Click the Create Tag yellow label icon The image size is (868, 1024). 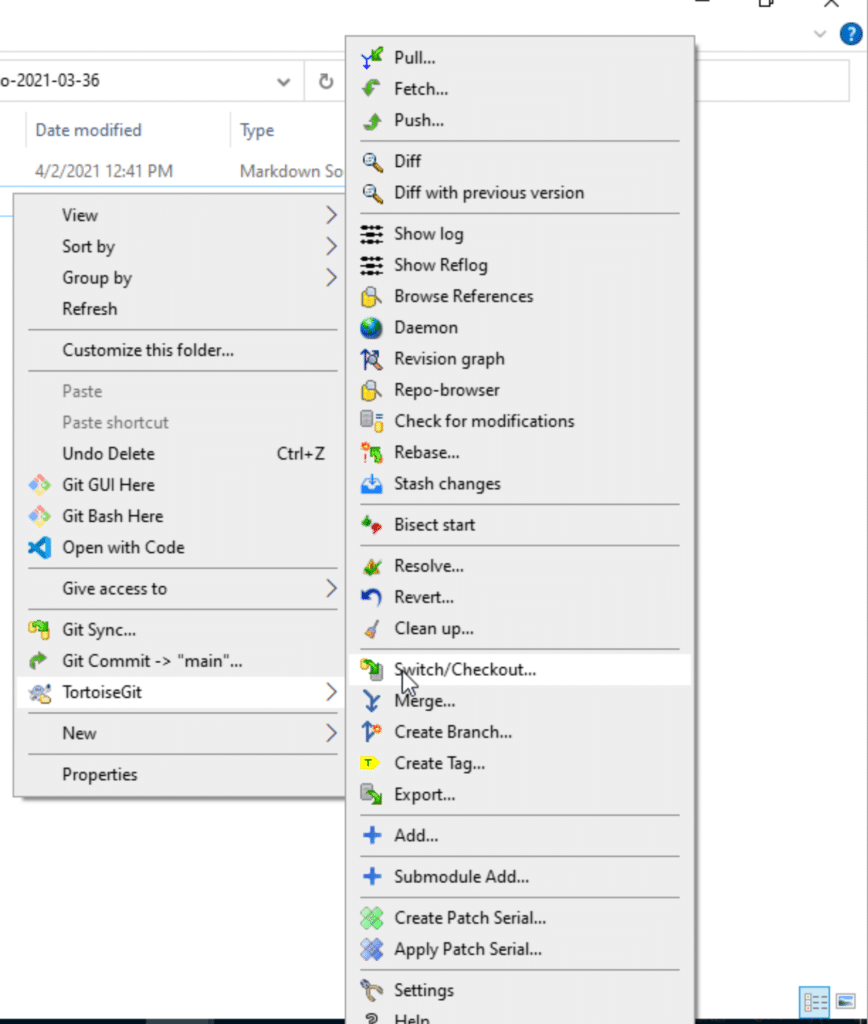(370, 763)
